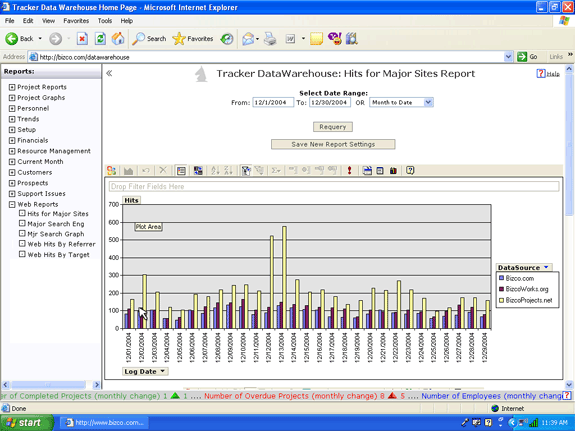Open the Web Hits By Referrer report
Viewport: 575px width, 431px height.
(x=61, y=244)
